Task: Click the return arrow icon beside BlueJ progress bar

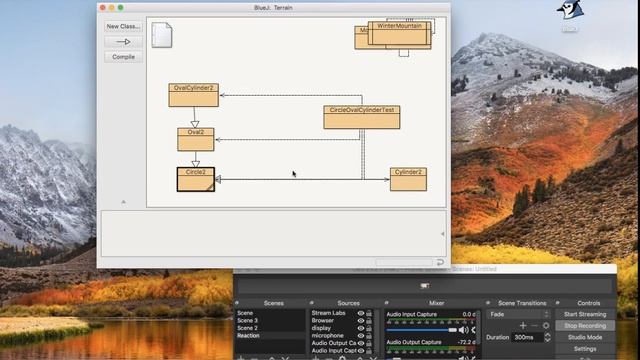Action: [440, 262]
